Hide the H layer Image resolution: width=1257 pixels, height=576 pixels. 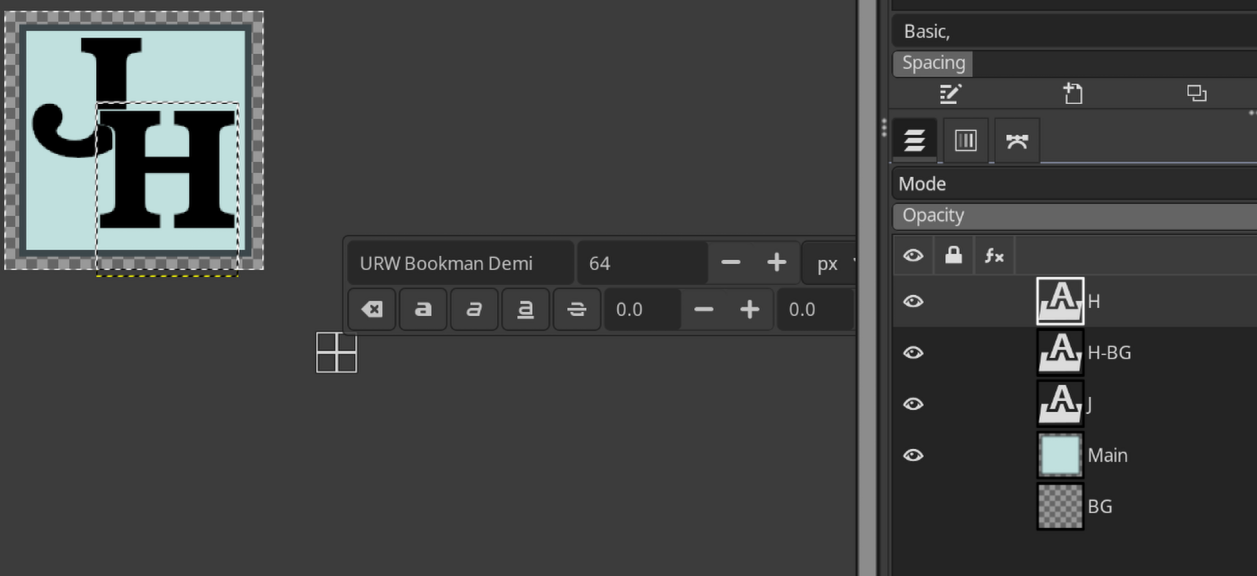click(x=913, y=301)
